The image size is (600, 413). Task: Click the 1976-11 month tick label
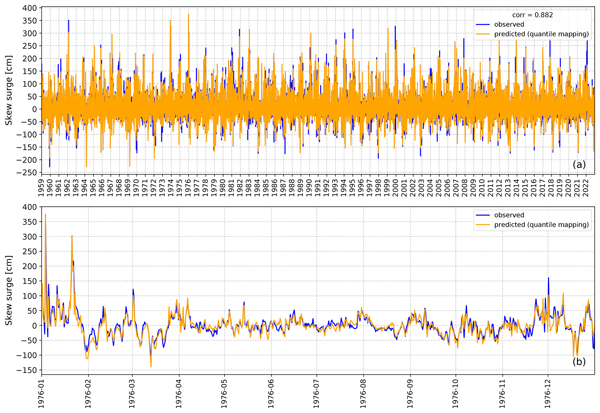502,393
